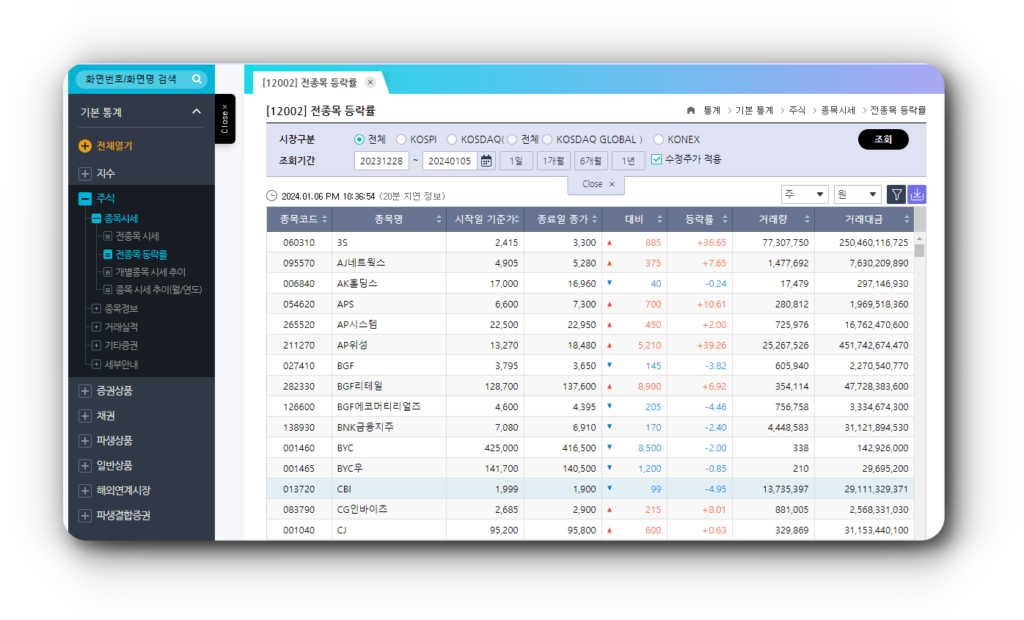1024x620 pixels.
Task: Click the 종목시세 breadcrumb link
Action: tap(838, 110)
